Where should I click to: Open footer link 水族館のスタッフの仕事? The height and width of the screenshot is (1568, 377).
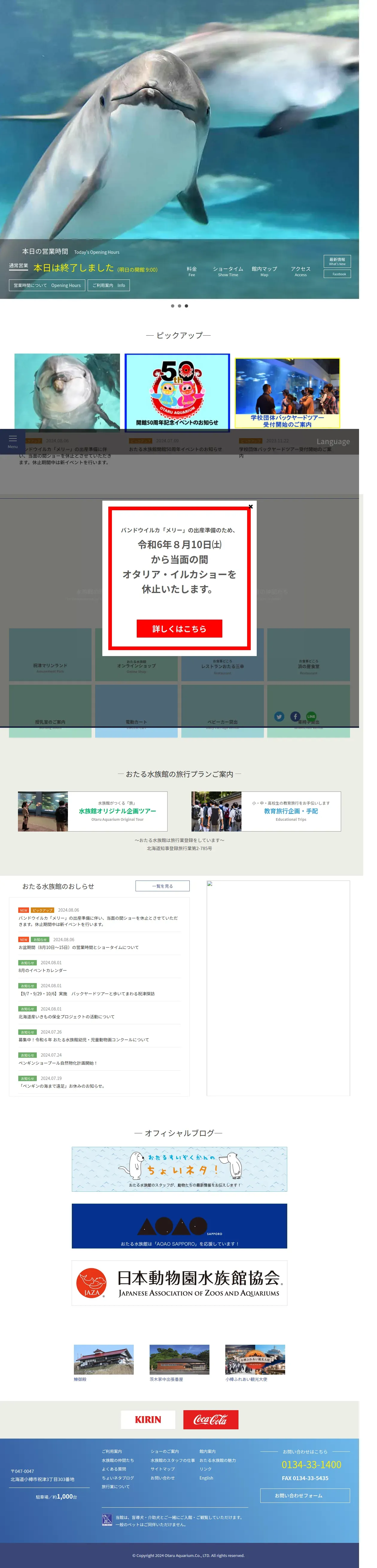pyautogui.click(x=172, y=1460)
